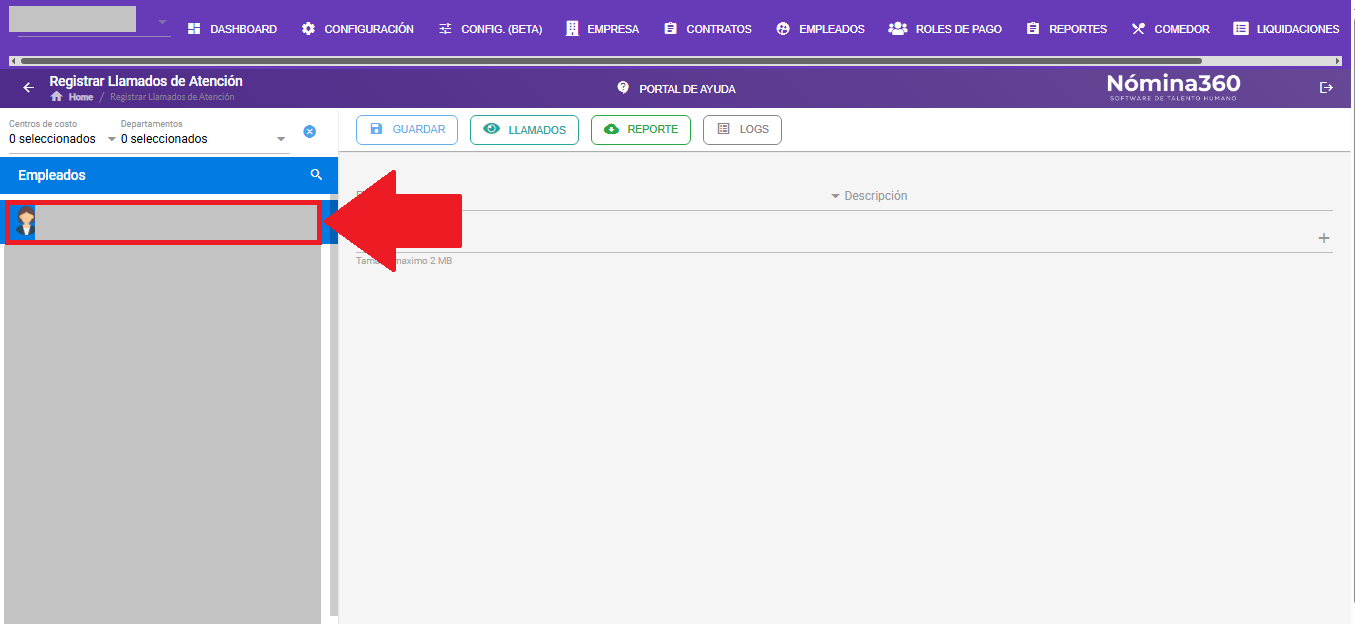This screenshot has width=1355, height=624.
Task: Click the top navigation horizontal scrollbar
Action: 610,61
